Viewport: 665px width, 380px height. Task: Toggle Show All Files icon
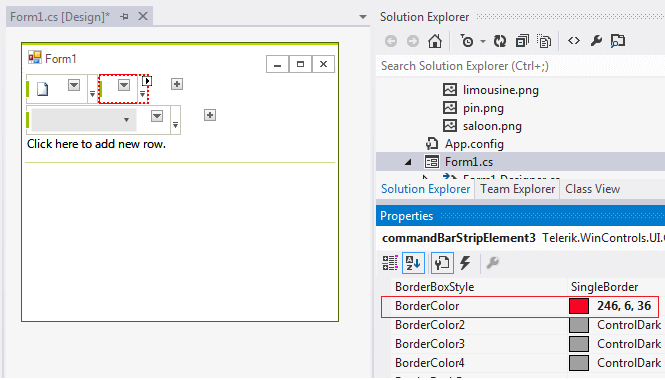coord(544,41)
